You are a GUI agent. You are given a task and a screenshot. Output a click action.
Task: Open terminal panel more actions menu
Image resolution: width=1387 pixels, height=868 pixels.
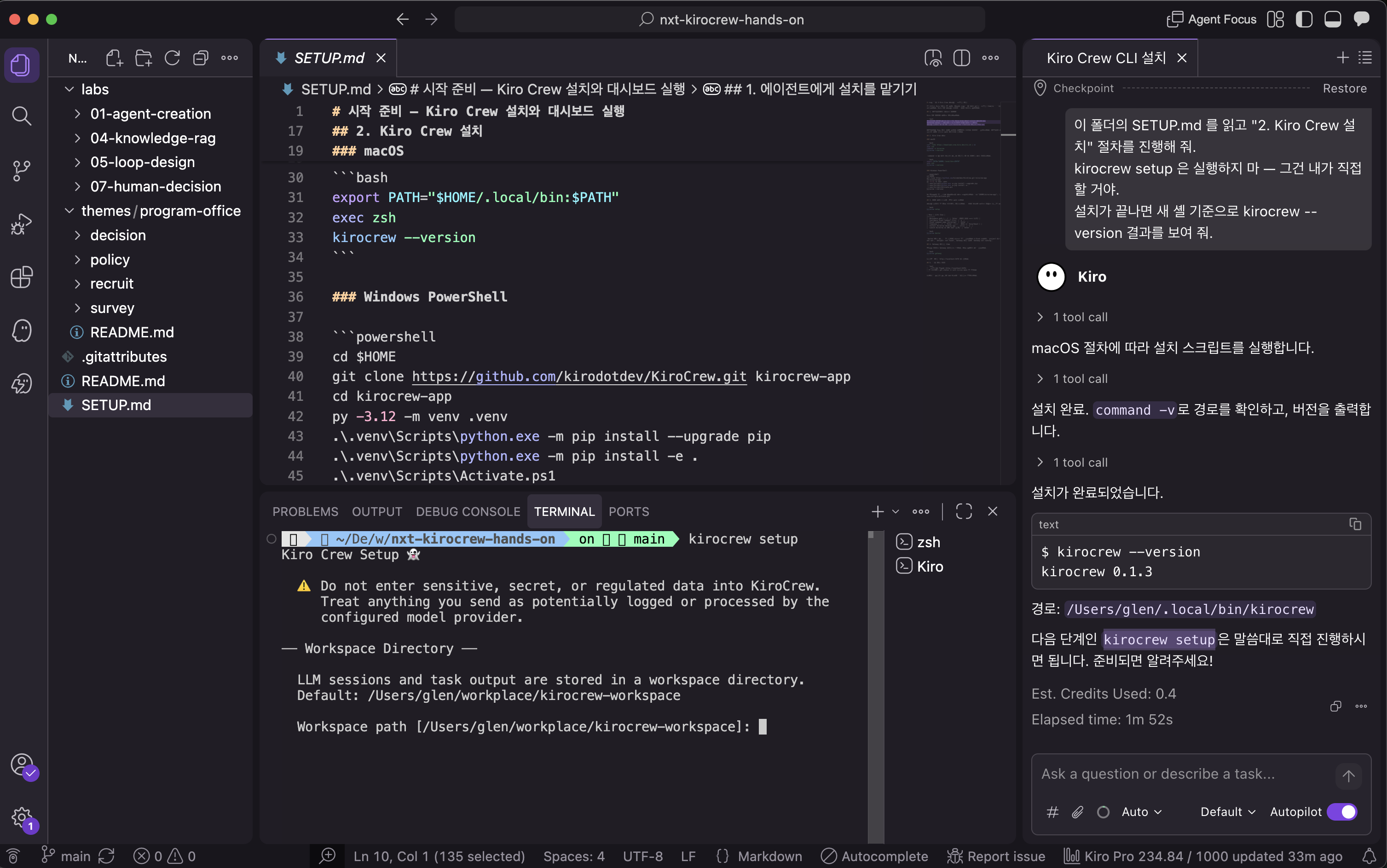pyautogui.click(x=921, y=511)
